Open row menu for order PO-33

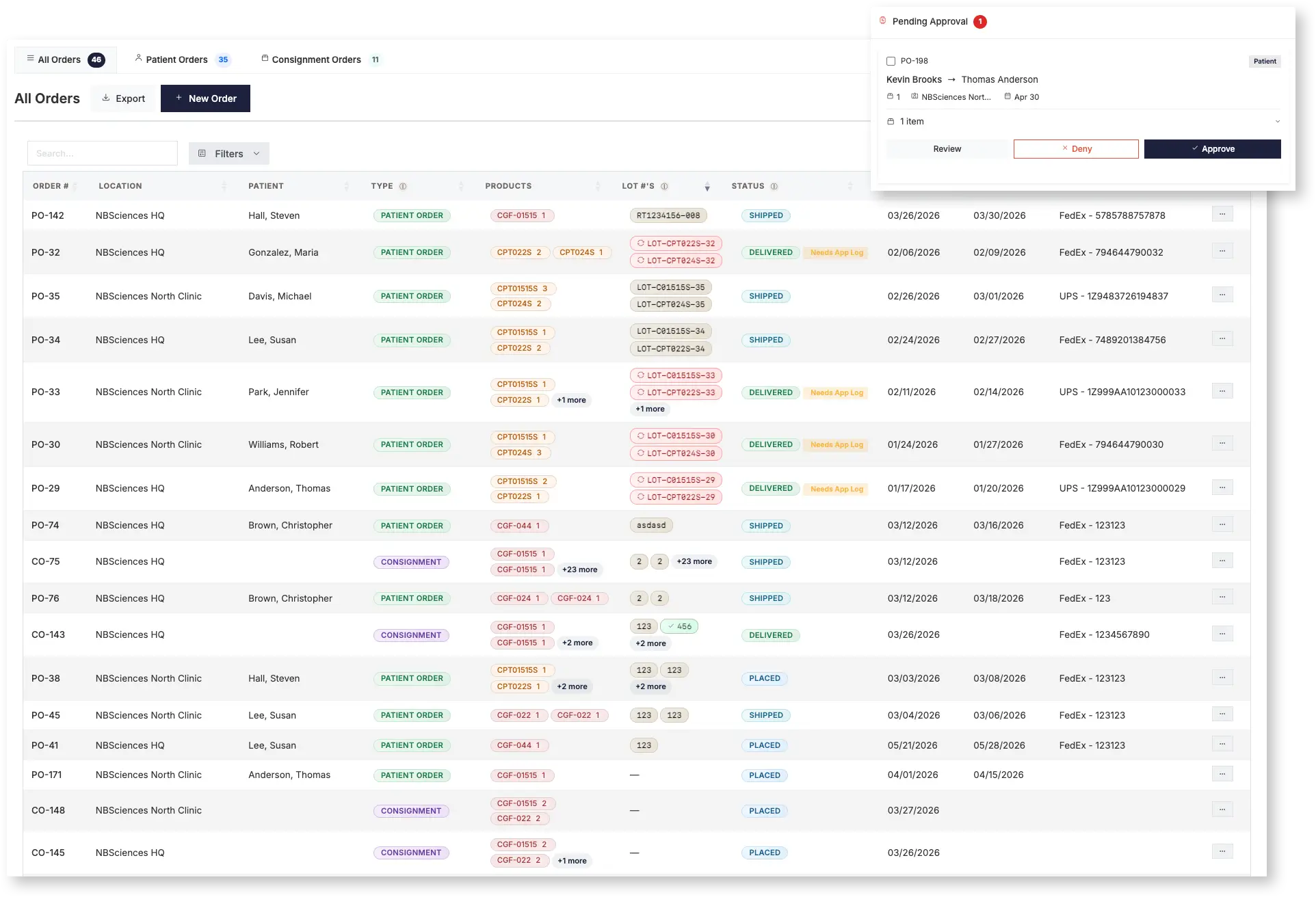click(x=1222, y=392)
